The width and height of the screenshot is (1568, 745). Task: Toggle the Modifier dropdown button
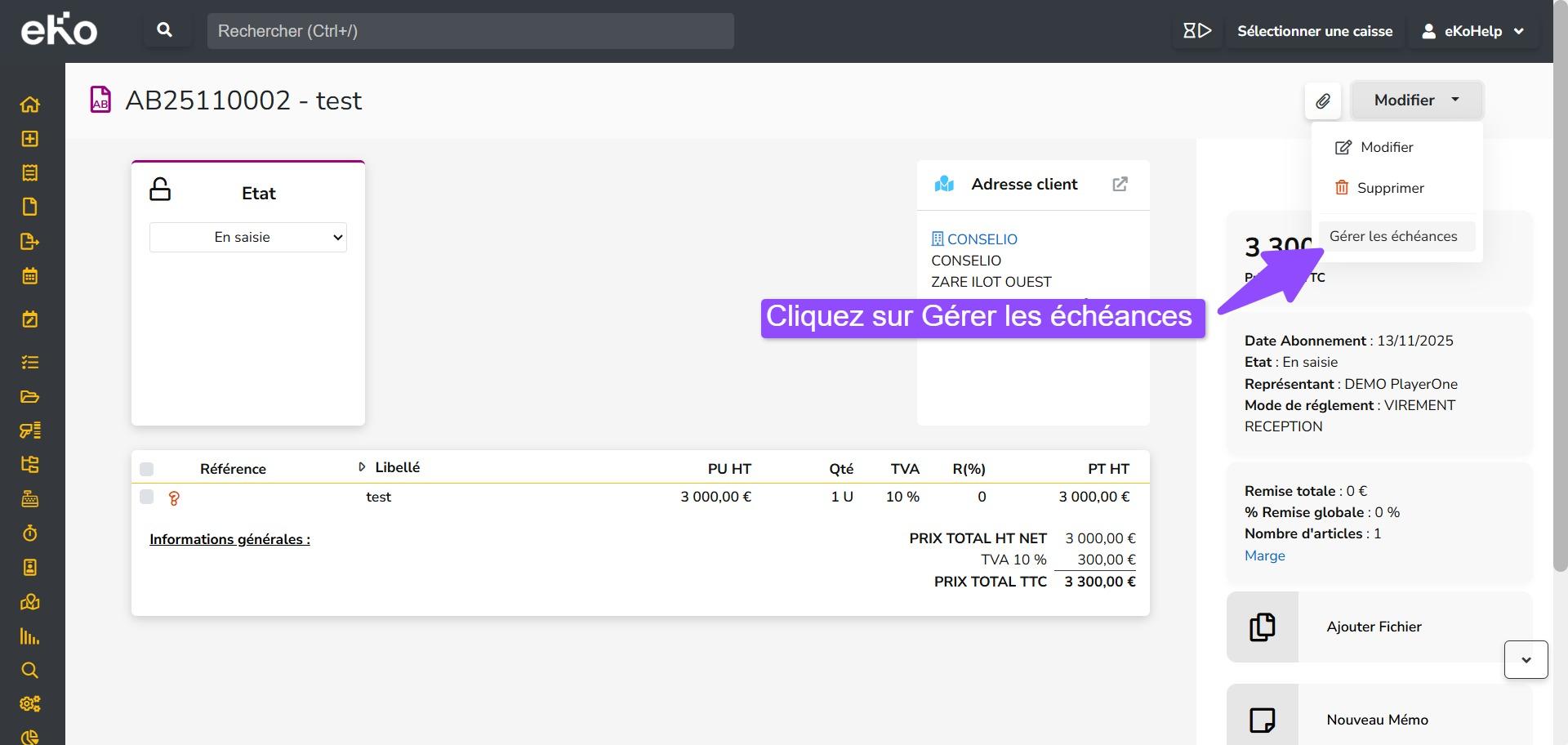[1416, 100]
